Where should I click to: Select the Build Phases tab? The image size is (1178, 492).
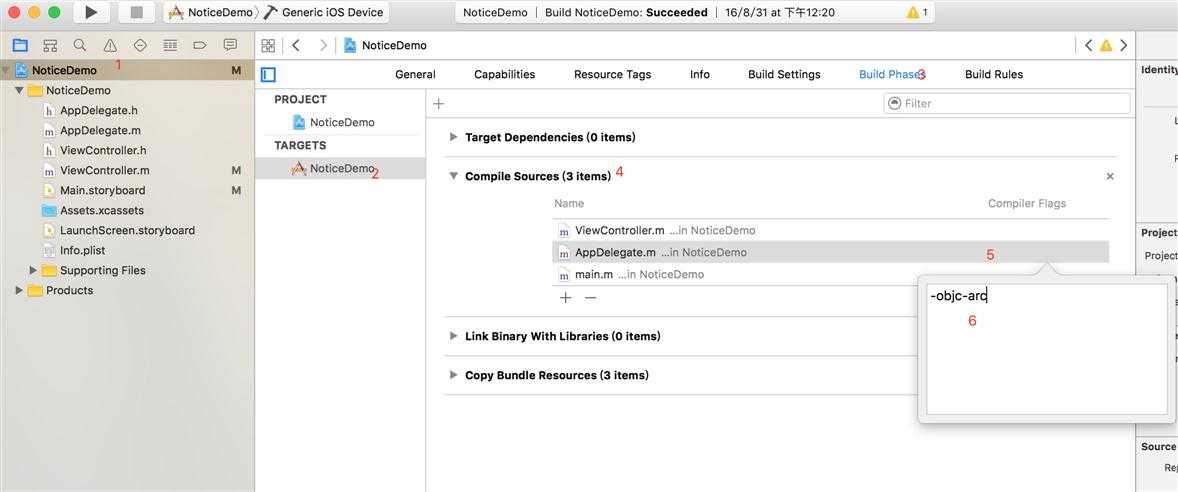[x=891, y=74]
